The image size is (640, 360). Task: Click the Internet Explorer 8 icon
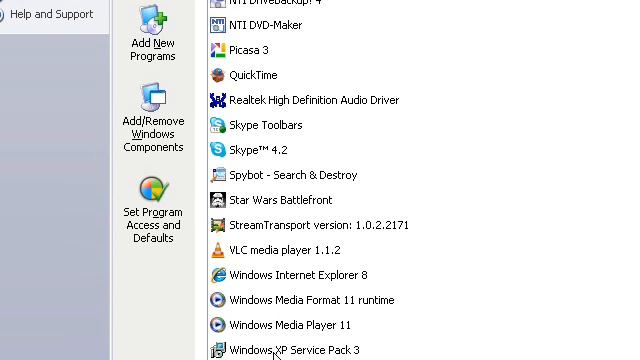click(x=218, y=275)
